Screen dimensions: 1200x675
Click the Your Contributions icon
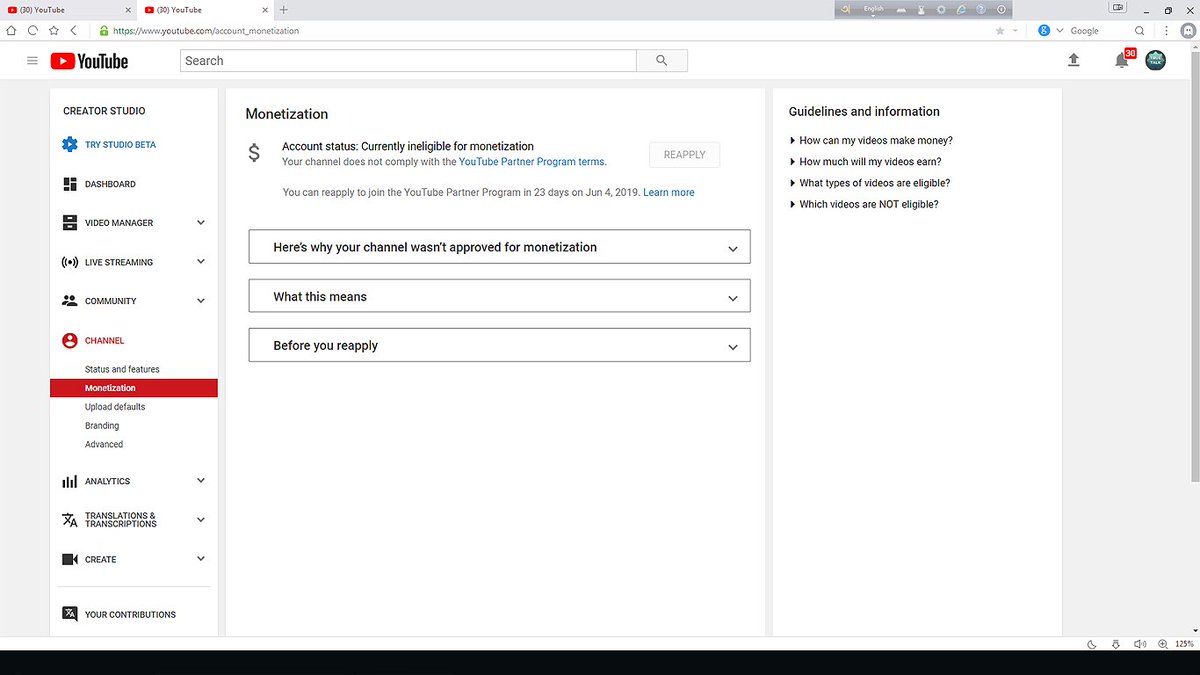coord(70,614)
